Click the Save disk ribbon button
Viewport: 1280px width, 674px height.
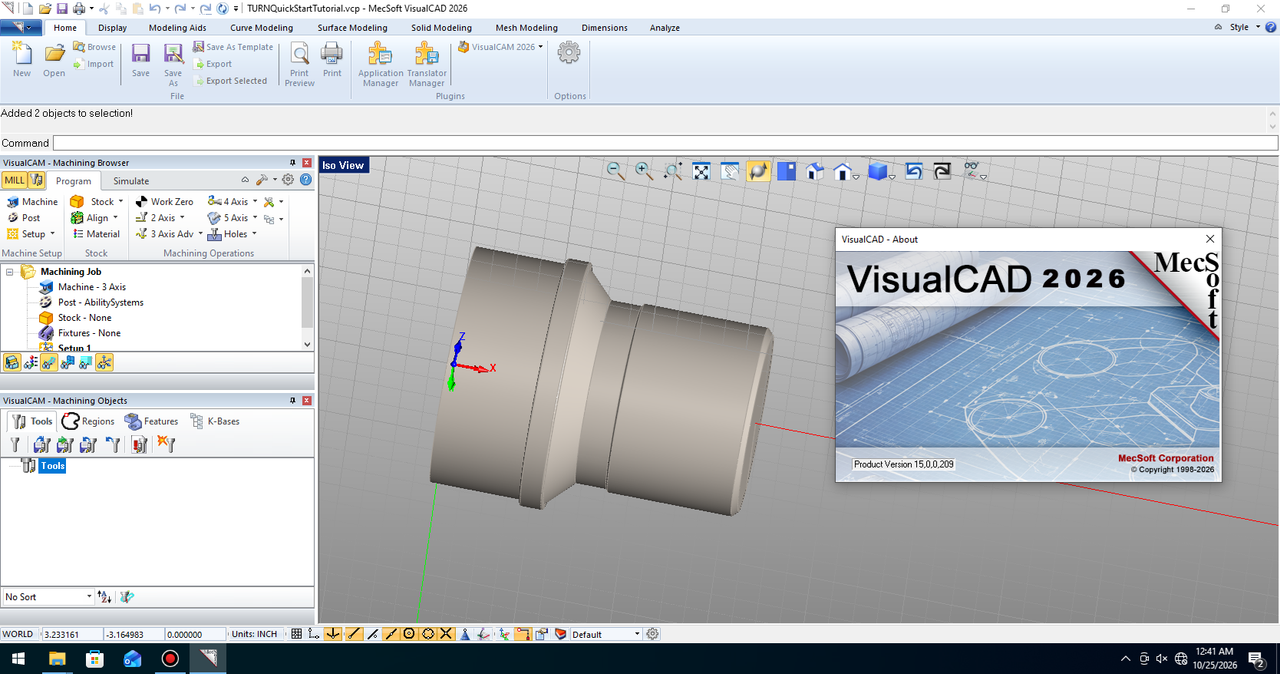coord(141,60)
